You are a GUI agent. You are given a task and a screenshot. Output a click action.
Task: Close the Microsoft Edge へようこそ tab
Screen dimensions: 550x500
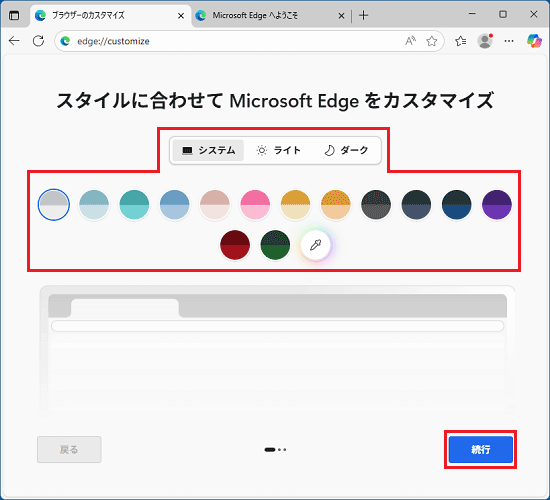(x=341, y=16)
